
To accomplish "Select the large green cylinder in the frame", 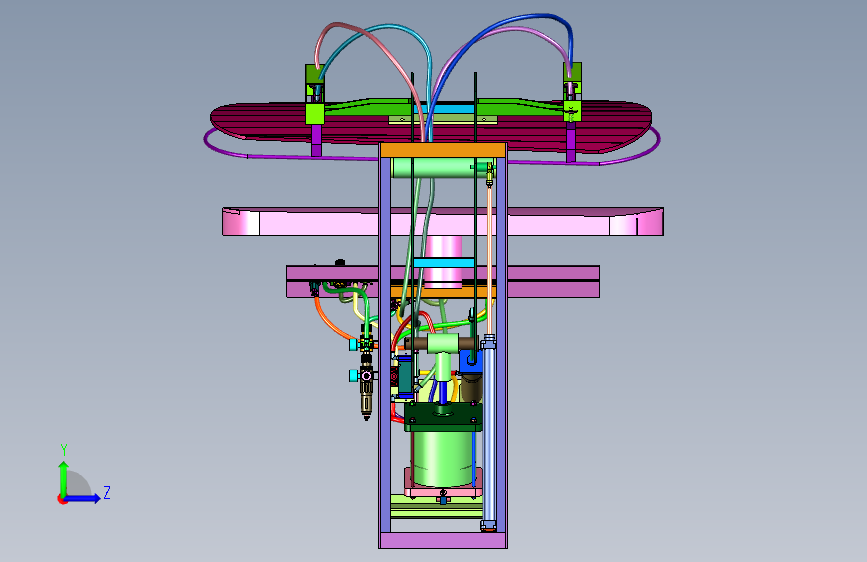I will [443, 458].
